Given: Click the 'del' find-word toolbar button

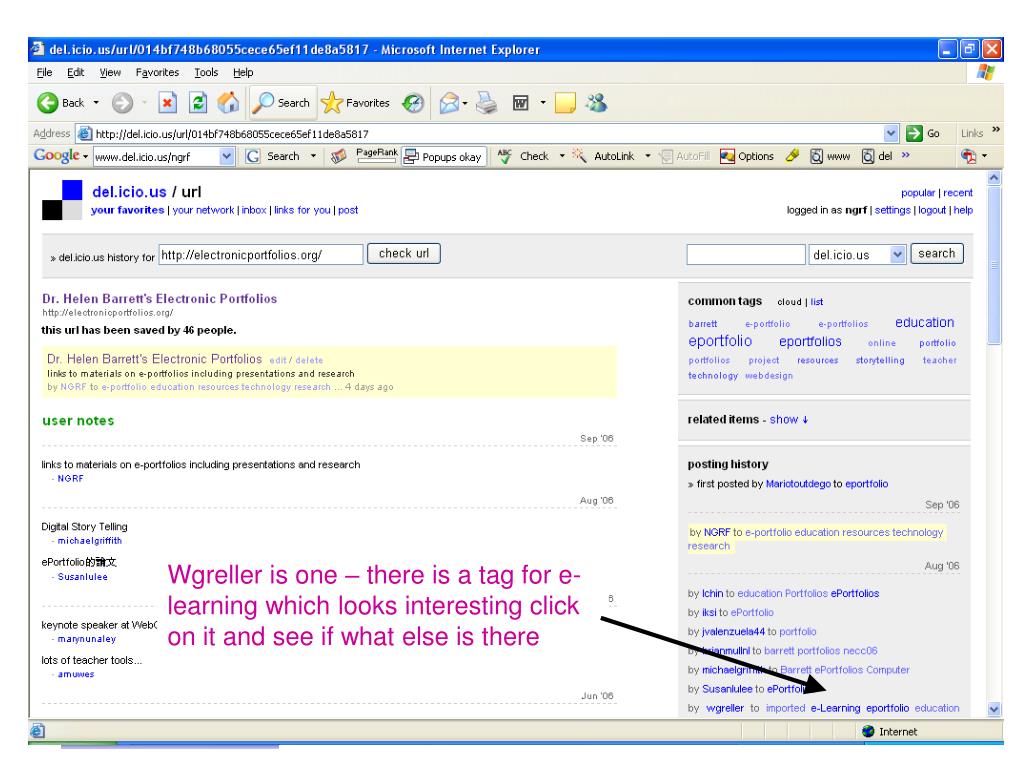Looking at the screenshot, I should coord(877,156).
